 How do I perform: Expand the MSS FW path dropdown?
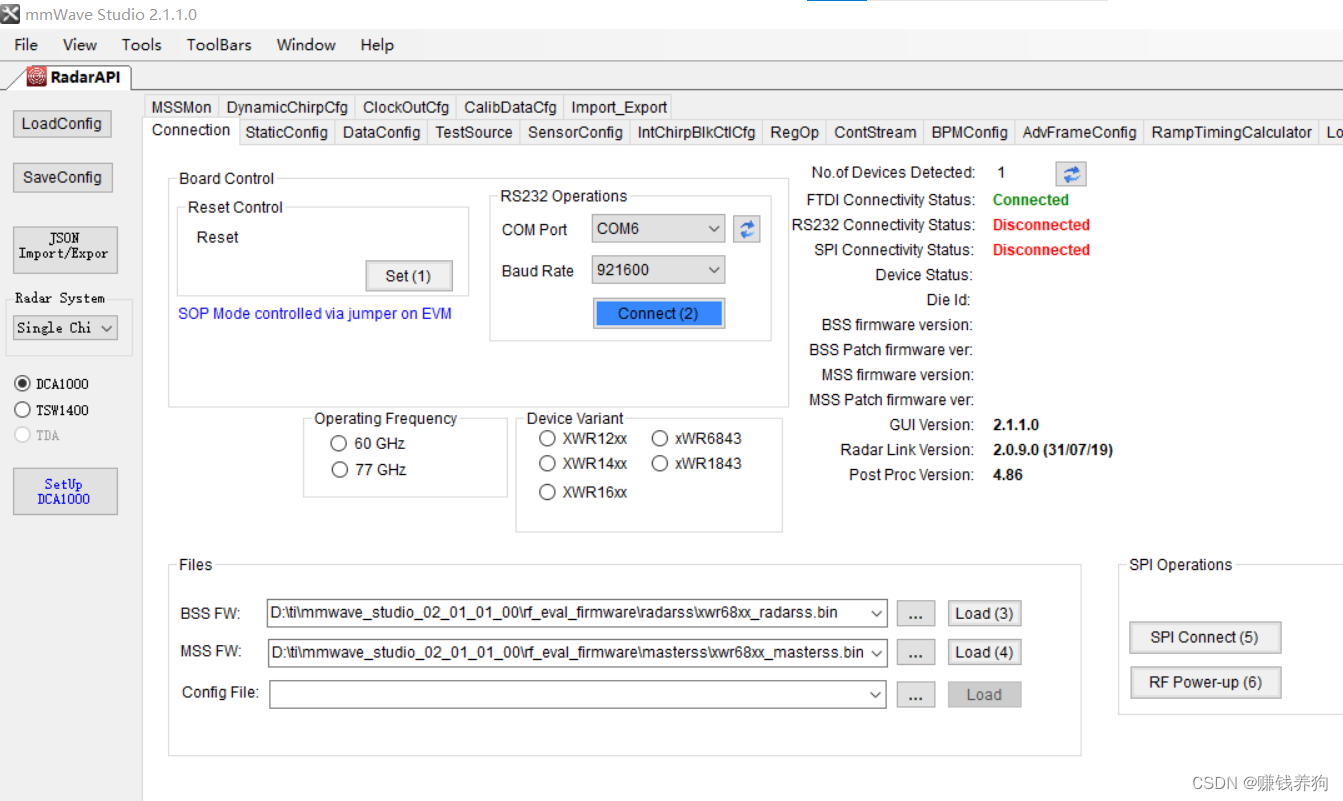876,653
